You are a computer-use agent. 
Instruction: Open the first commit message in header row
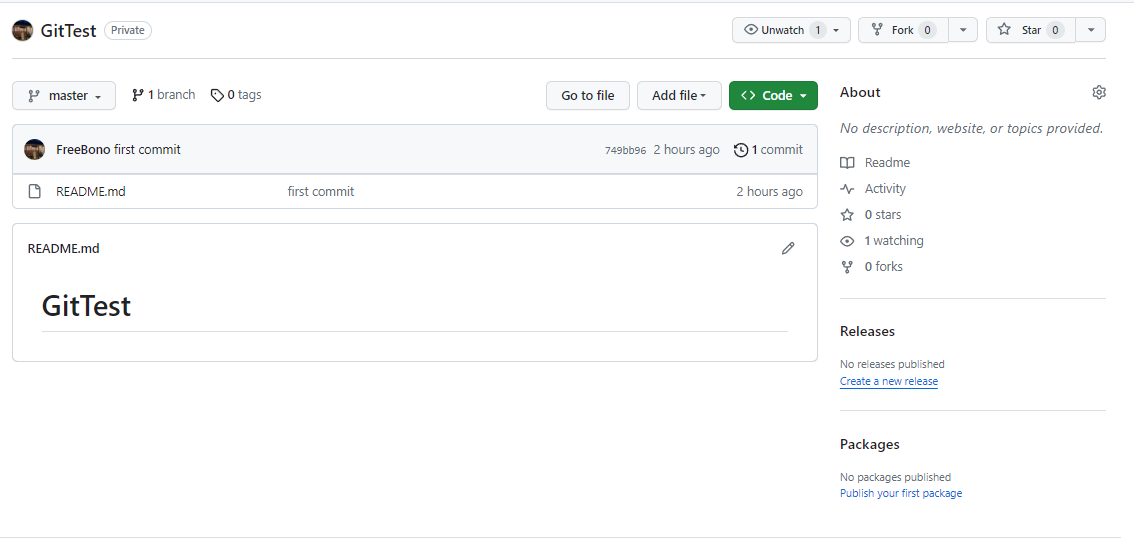pos(148,150)
